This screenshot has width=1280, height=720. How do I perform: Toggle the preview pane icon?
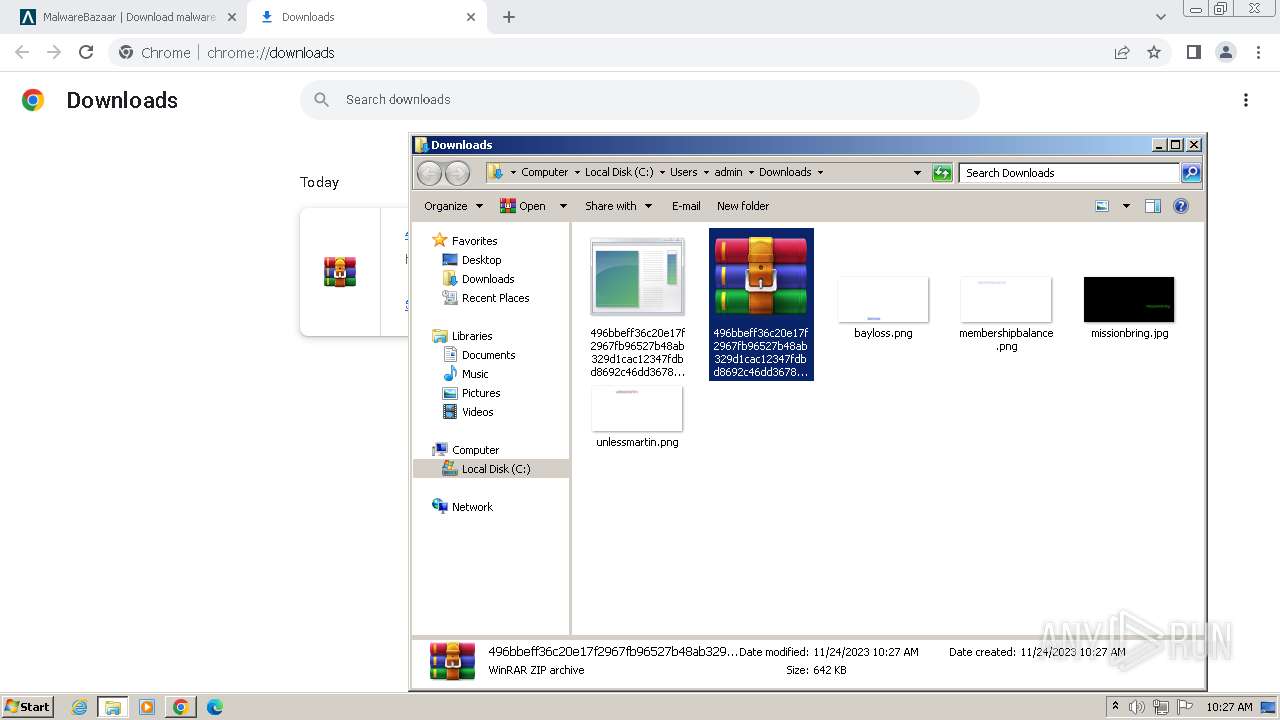tap(1153, 206)
